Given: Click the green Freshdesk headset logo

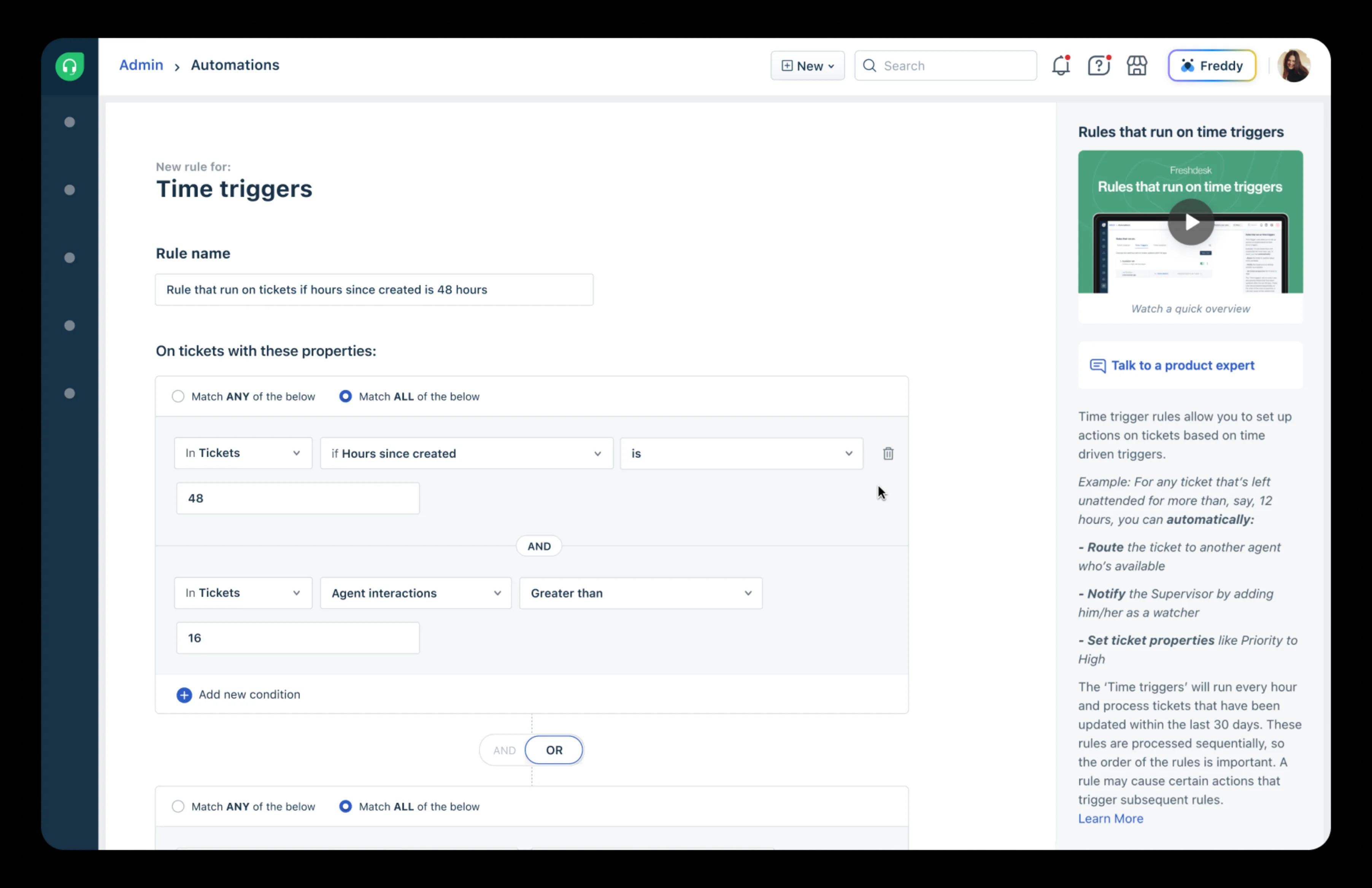Looking at the screenshot, I should tap(70, 66).
